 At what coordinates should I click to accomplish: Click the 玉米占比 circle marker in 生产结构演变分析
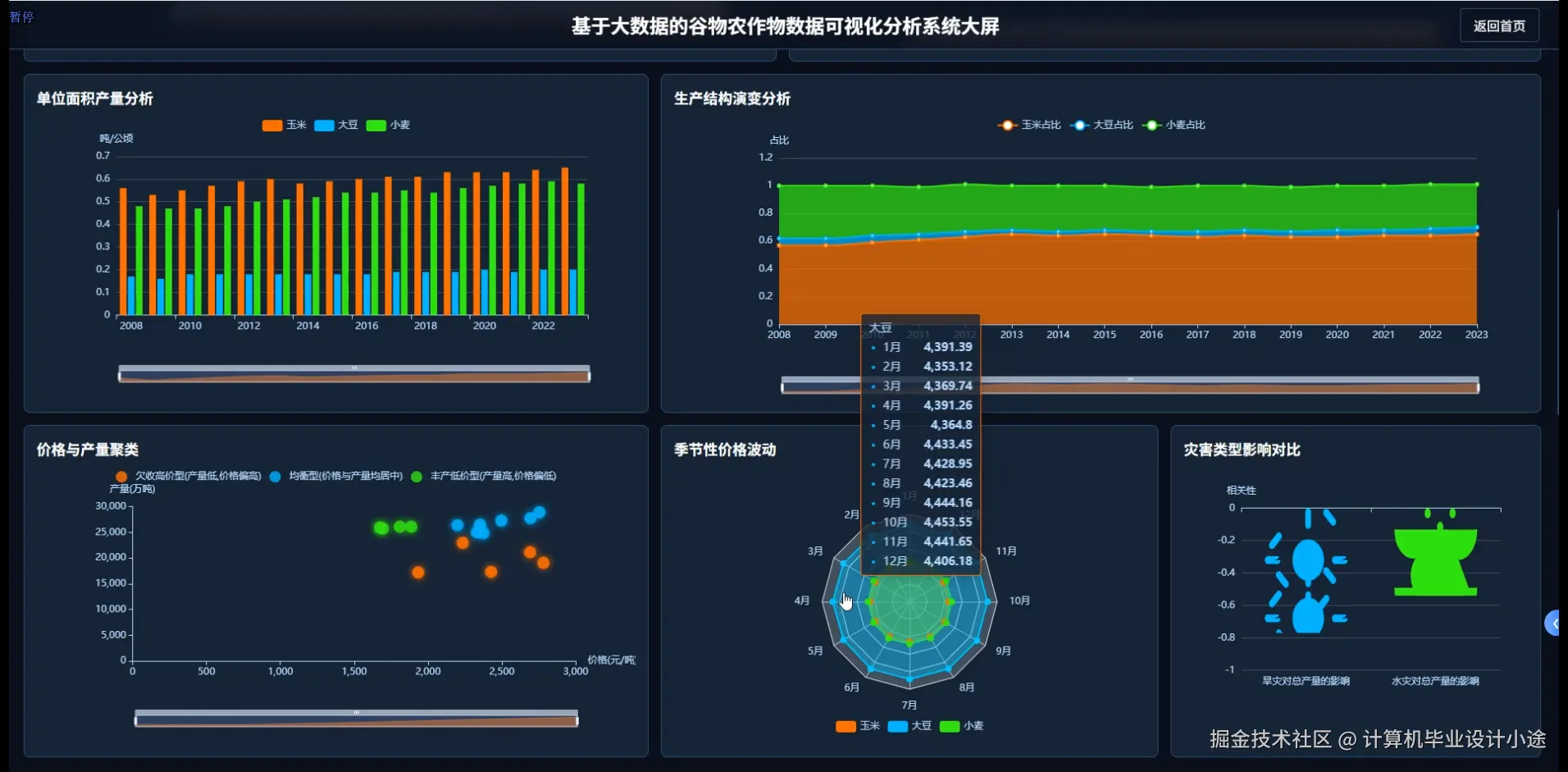1007,126
